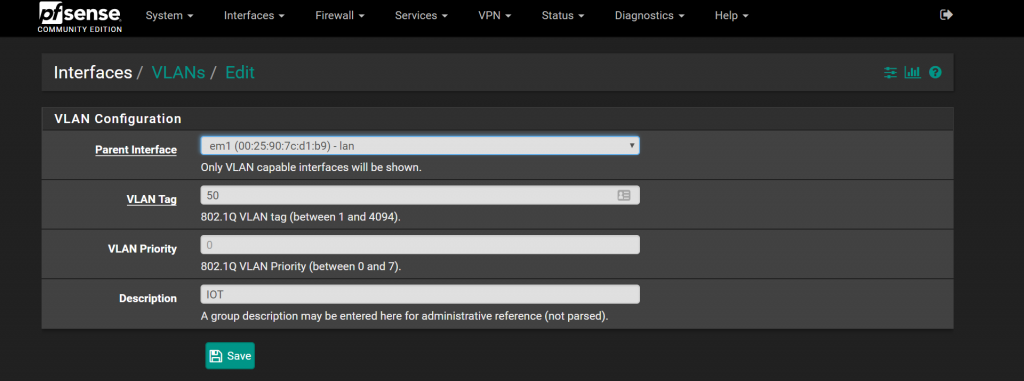This screenshot has height=381, width=1024.
Task: Click the Parent Interface label
Action: point(136,150)
